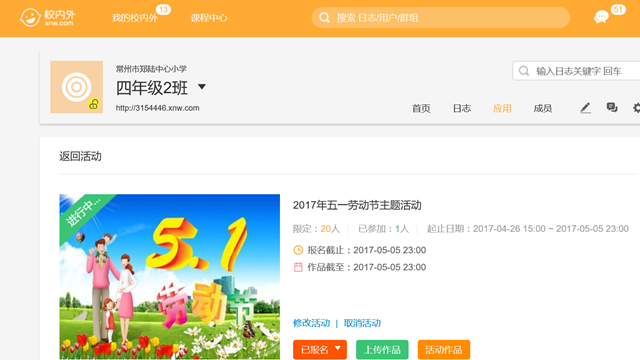Click the magnifier icon in top search

pyautogui.click(x=324, y=18)
